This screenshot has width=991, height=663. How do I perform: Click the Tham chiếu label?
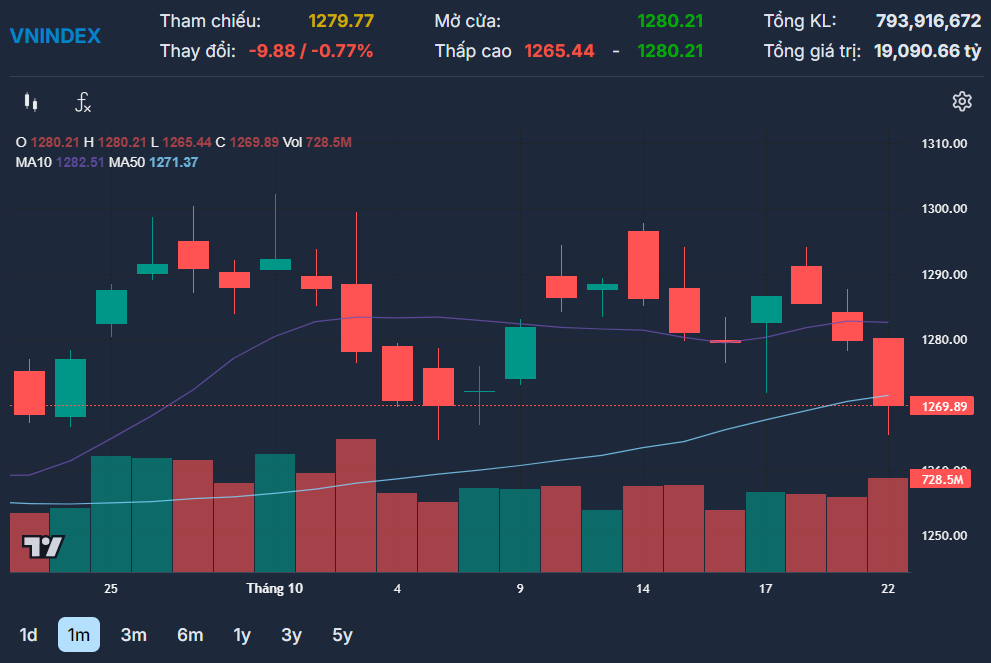click(210, 21)
